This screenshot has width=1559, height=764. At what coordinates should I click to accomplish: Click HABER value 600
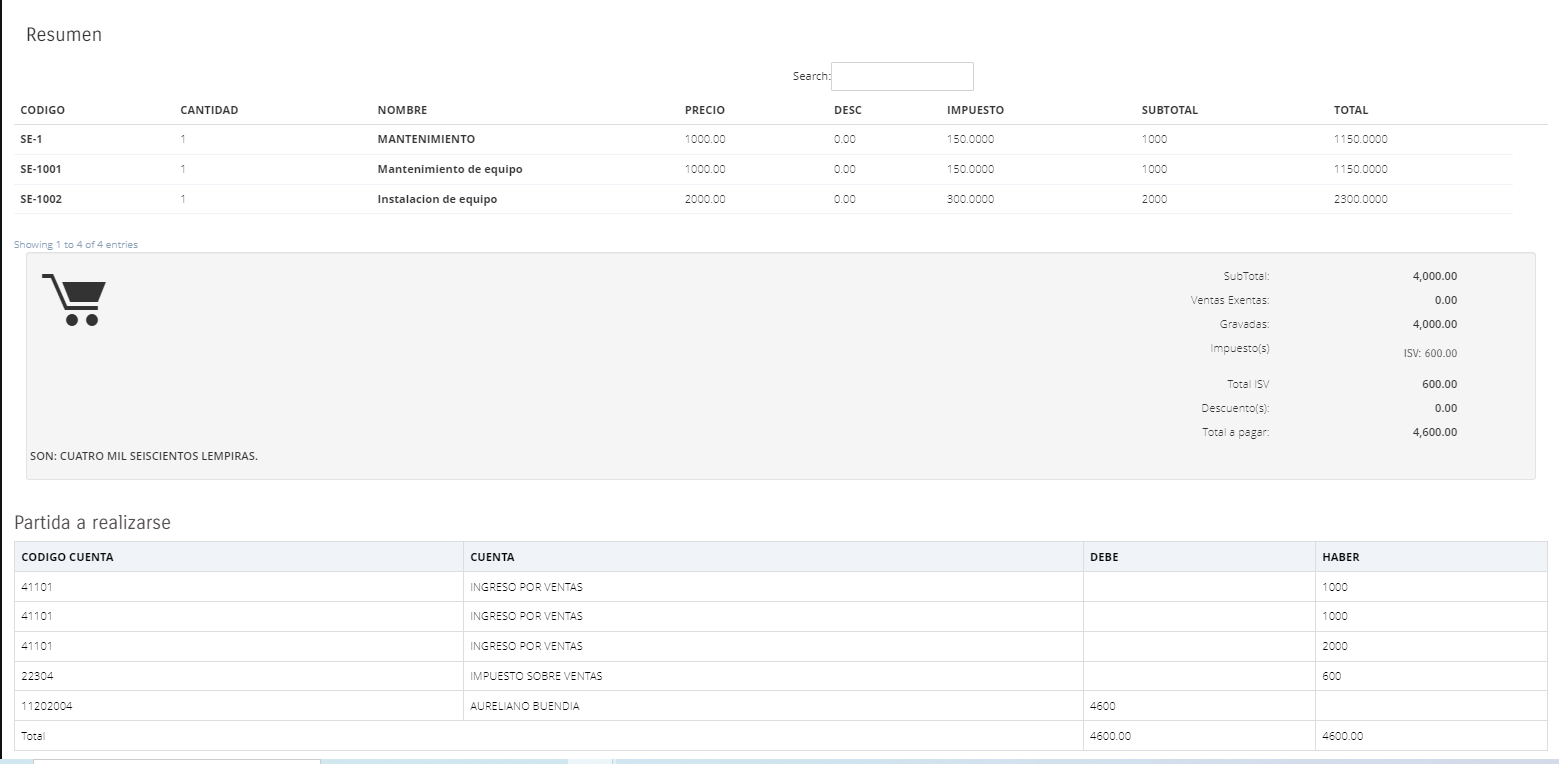(1331, 676)
